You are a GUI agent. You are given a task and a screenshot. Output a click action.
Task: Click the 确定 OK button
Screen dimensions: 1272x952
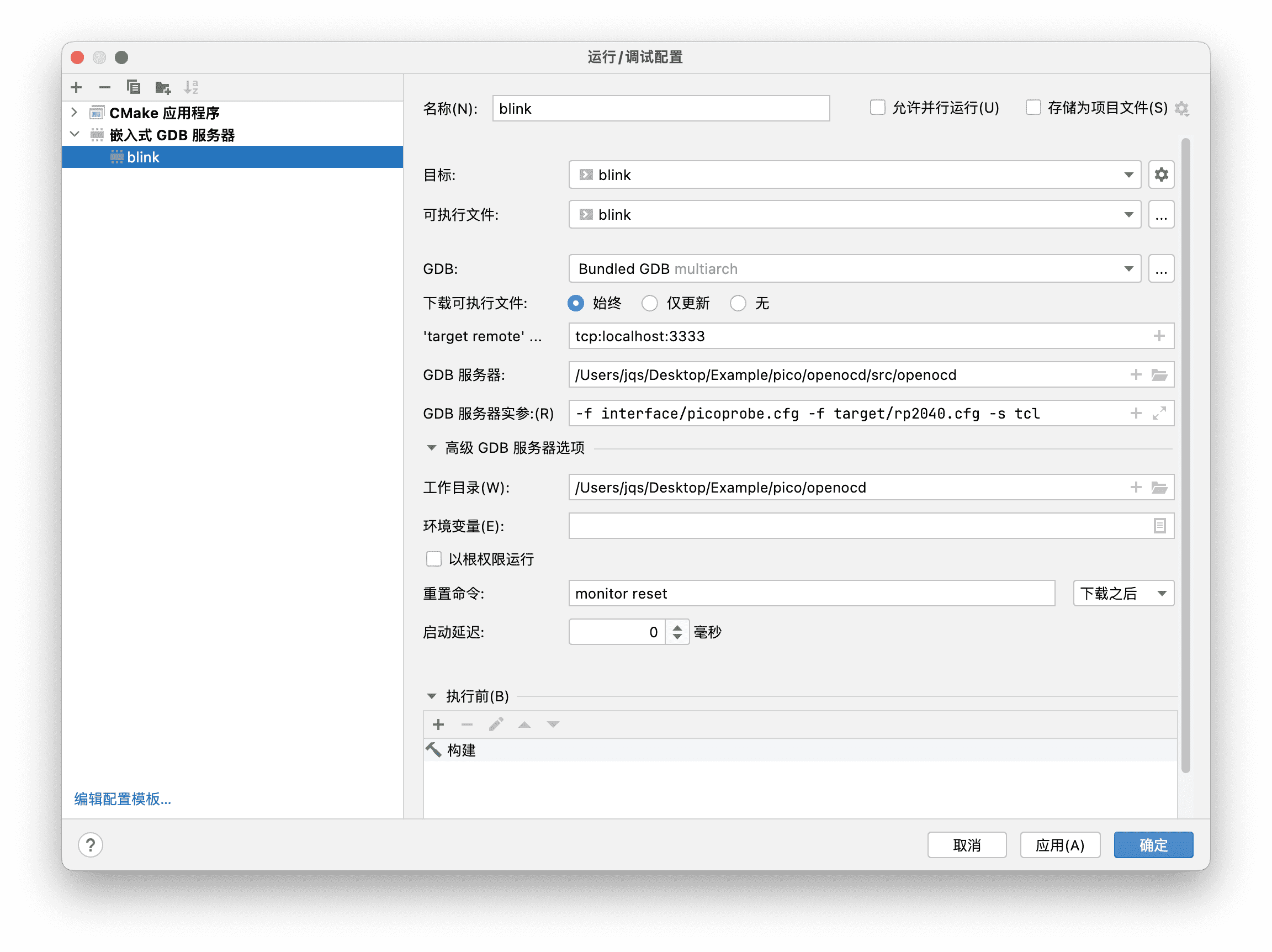point(1153,845)
